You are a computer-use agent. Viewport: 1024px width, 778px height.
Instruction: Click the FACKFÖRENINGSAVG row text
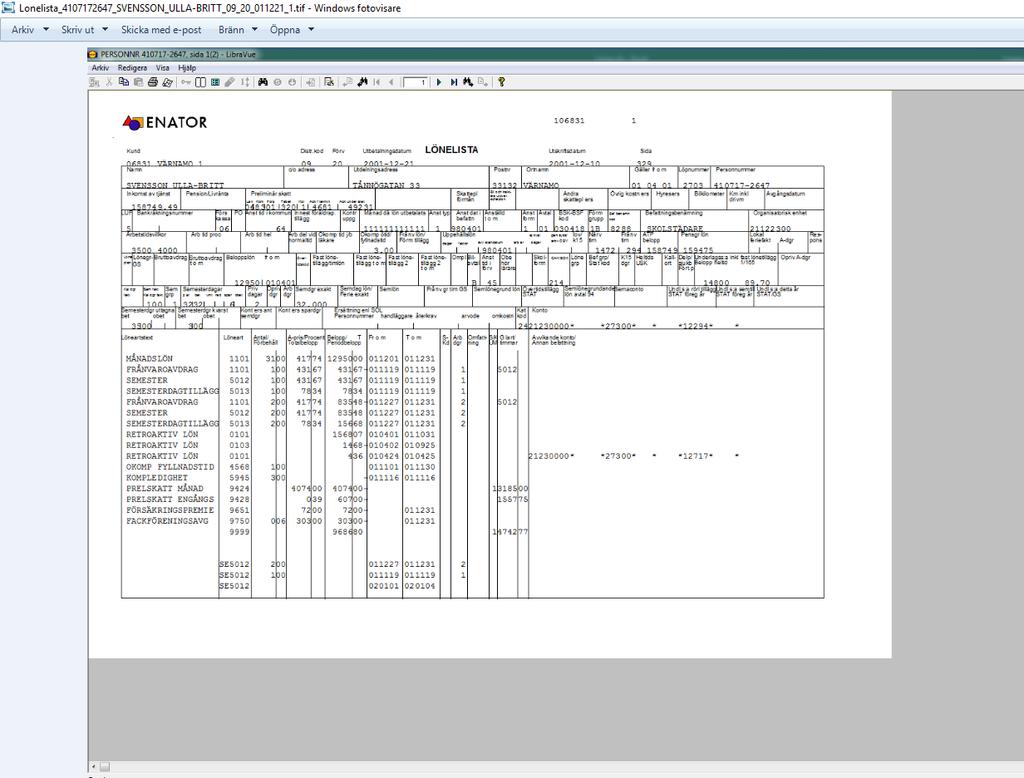[167, 521]
